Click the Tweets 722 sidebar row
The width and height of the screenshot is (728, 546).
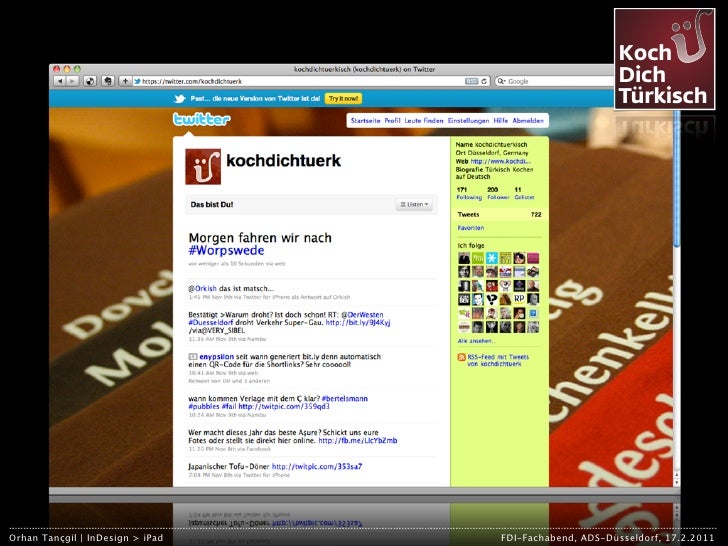click(x=500, y=214)
